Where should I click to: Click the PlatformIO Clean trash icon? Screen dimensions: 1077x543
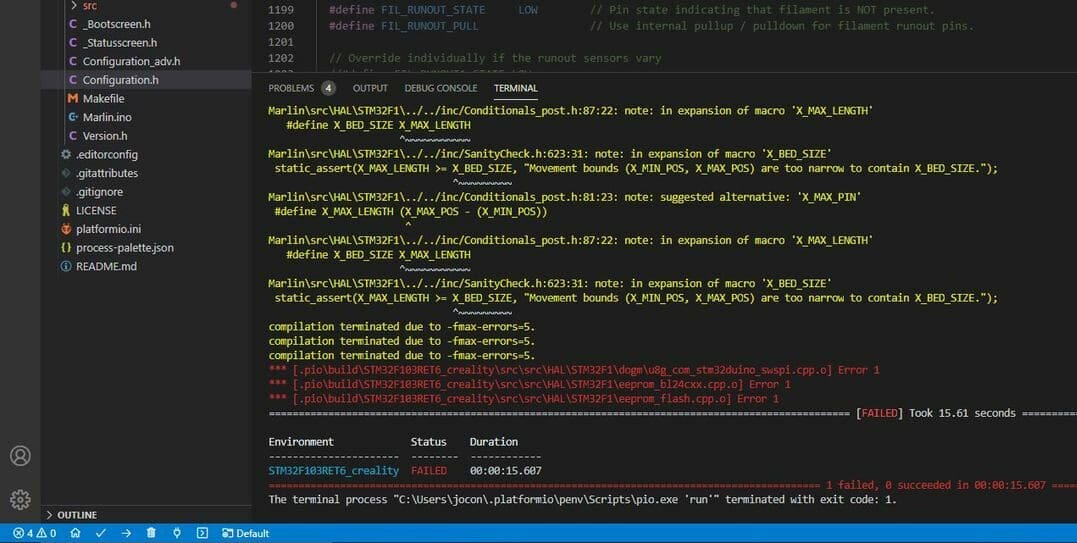[x=151, y=533]
